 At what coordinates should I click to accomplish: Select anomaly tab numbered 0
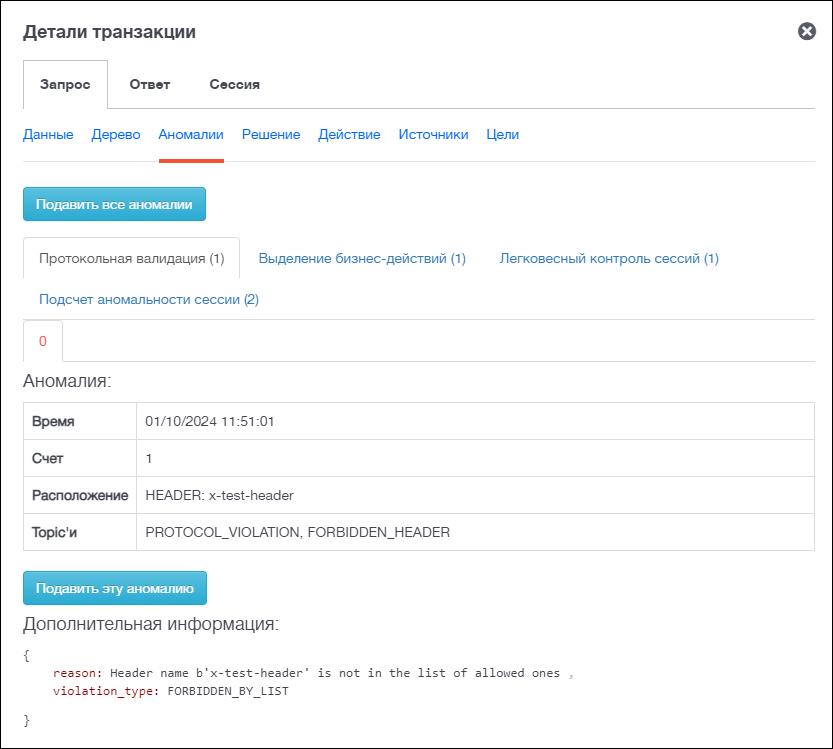43,341
